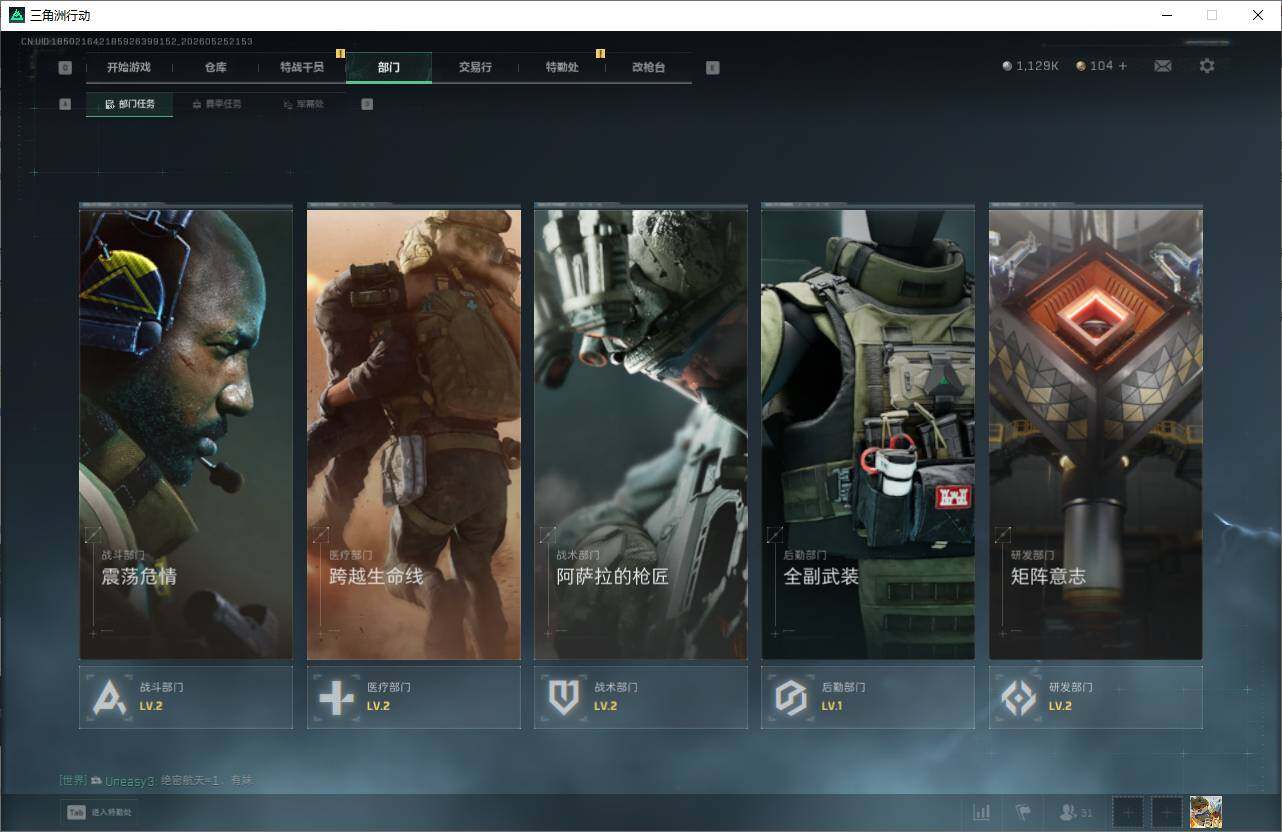The image size is (1282, 832).
Task: Select the 部门任务 sub-tab
Action: [x=129, y=104]
